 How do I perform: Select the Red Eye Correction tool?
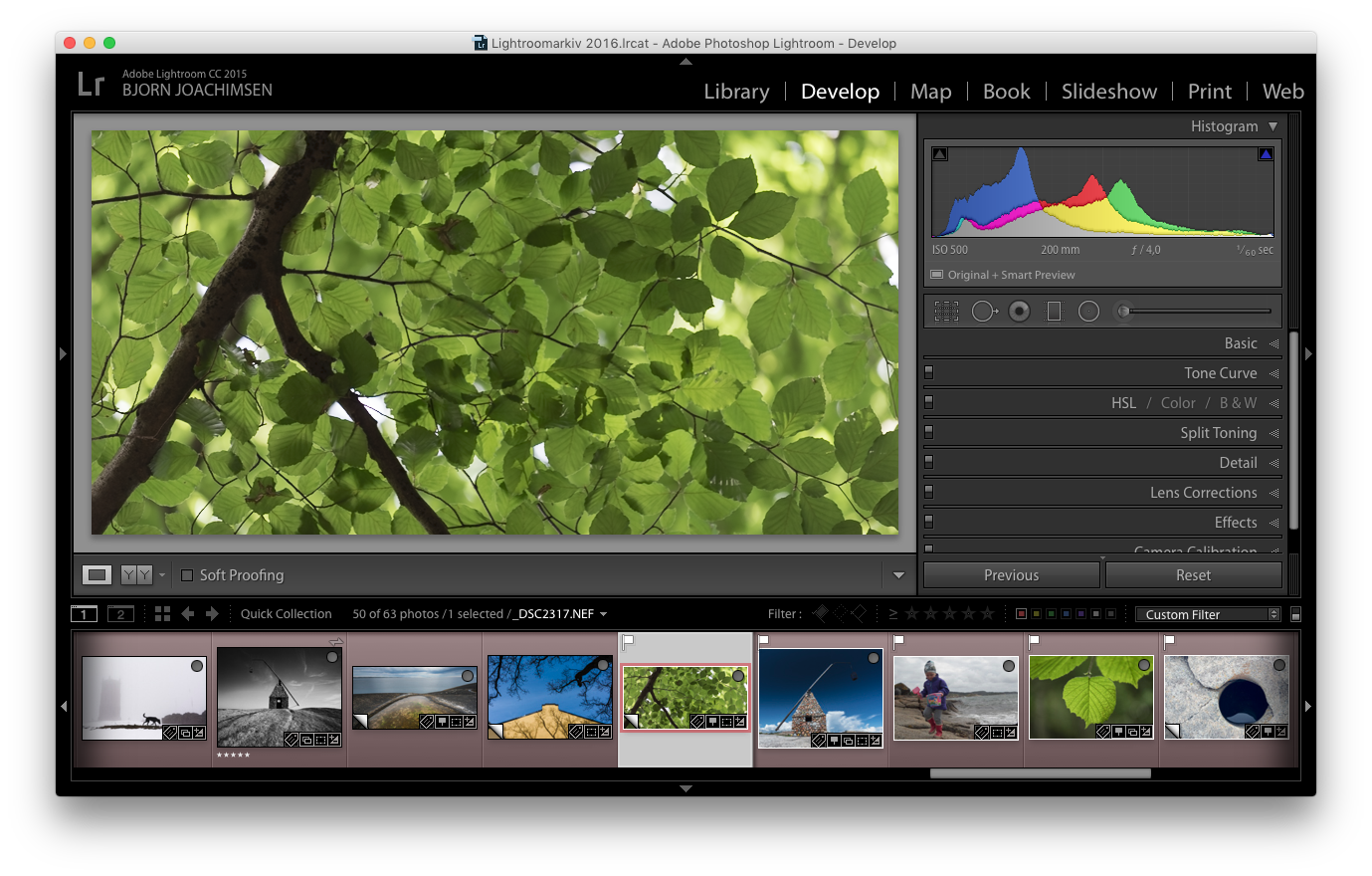coord(1019,312)
